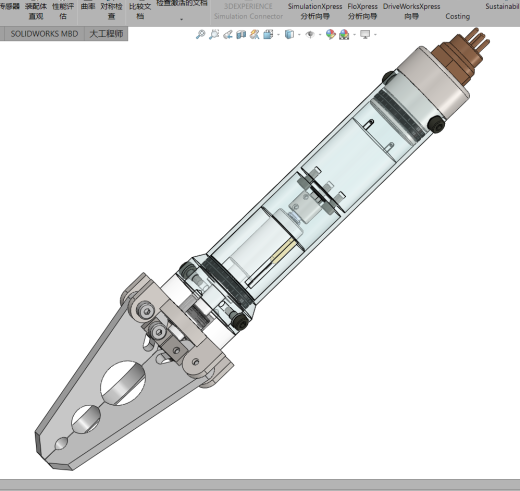Select the Zoom to Area tool
Image resolution: width=520 pixels, height=491 pixels.
tap(214, 34)
